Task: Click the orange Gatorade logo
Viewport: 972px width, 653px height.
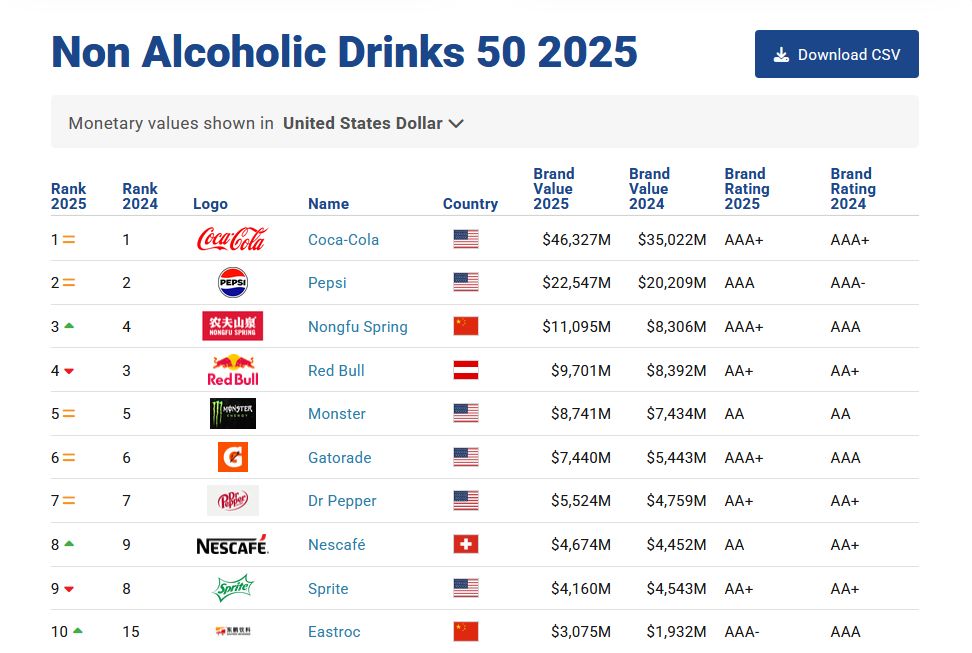Action: pyautogui.click(x=232, y=457)
